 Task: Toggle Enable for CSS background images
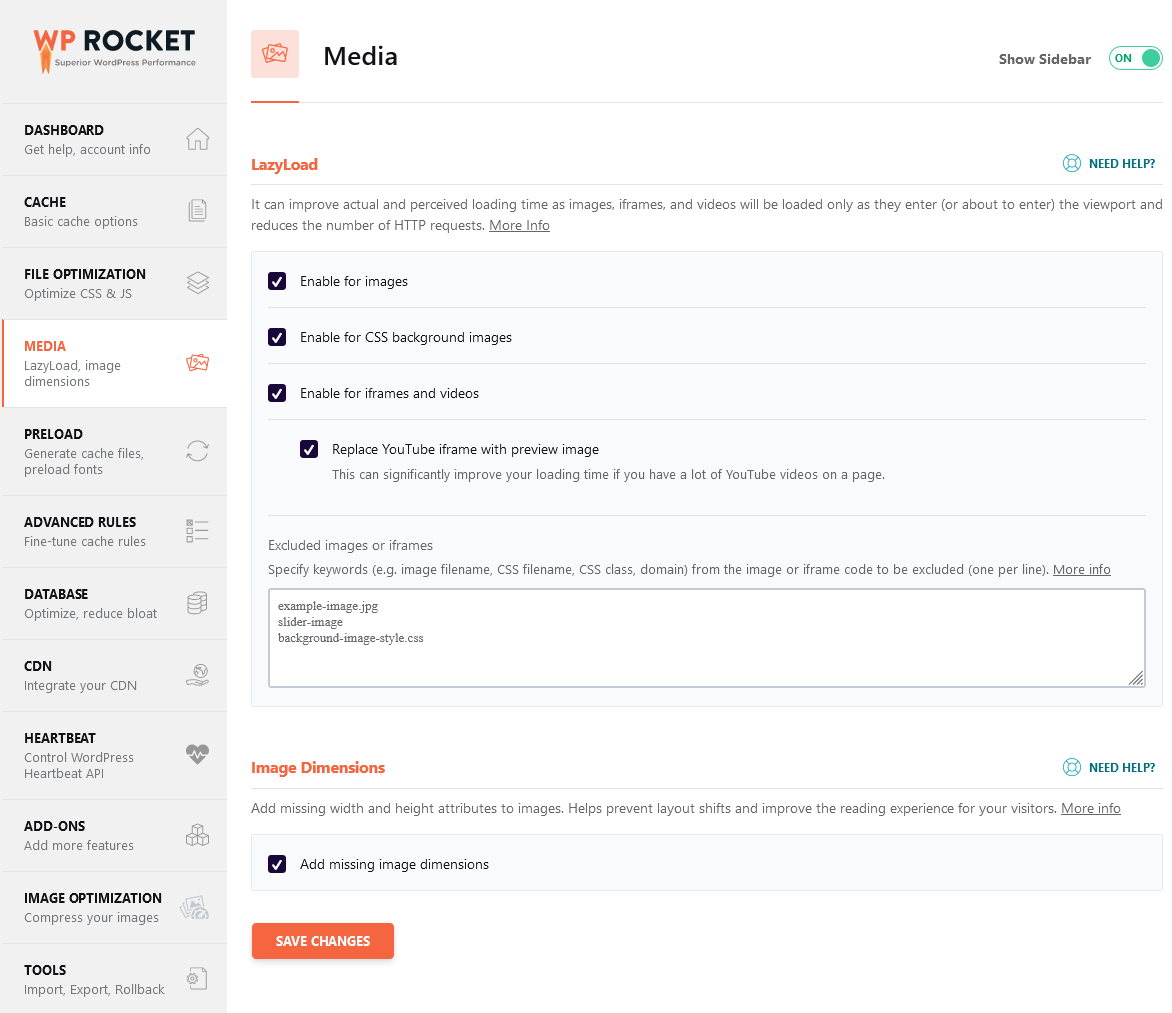277,337
